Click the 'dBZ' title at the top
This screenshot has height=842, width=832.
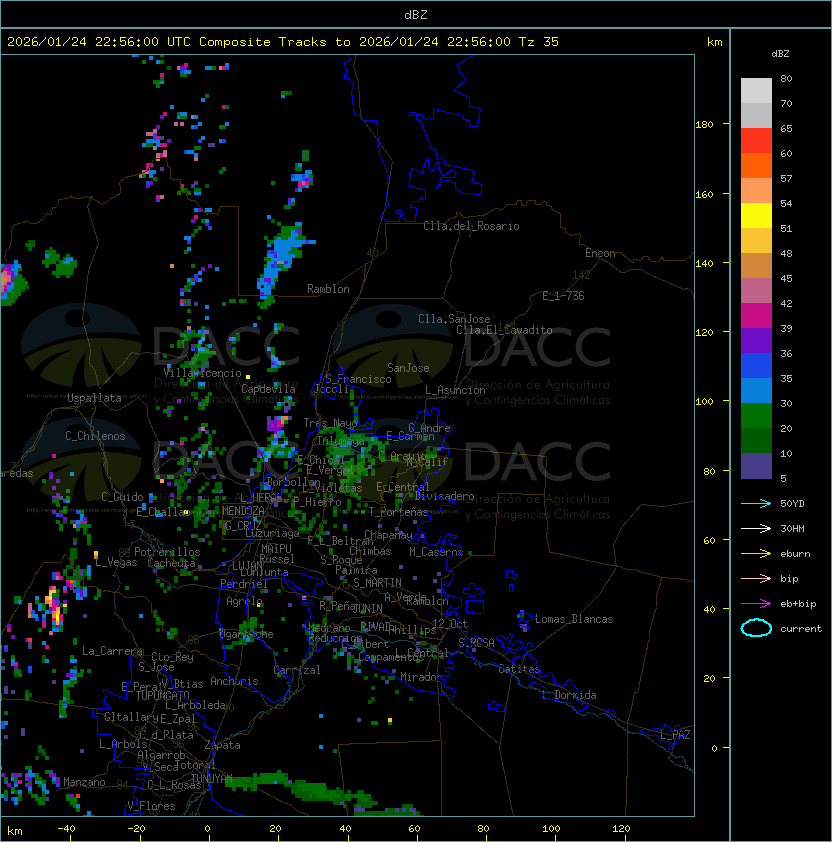pos(416,14)
